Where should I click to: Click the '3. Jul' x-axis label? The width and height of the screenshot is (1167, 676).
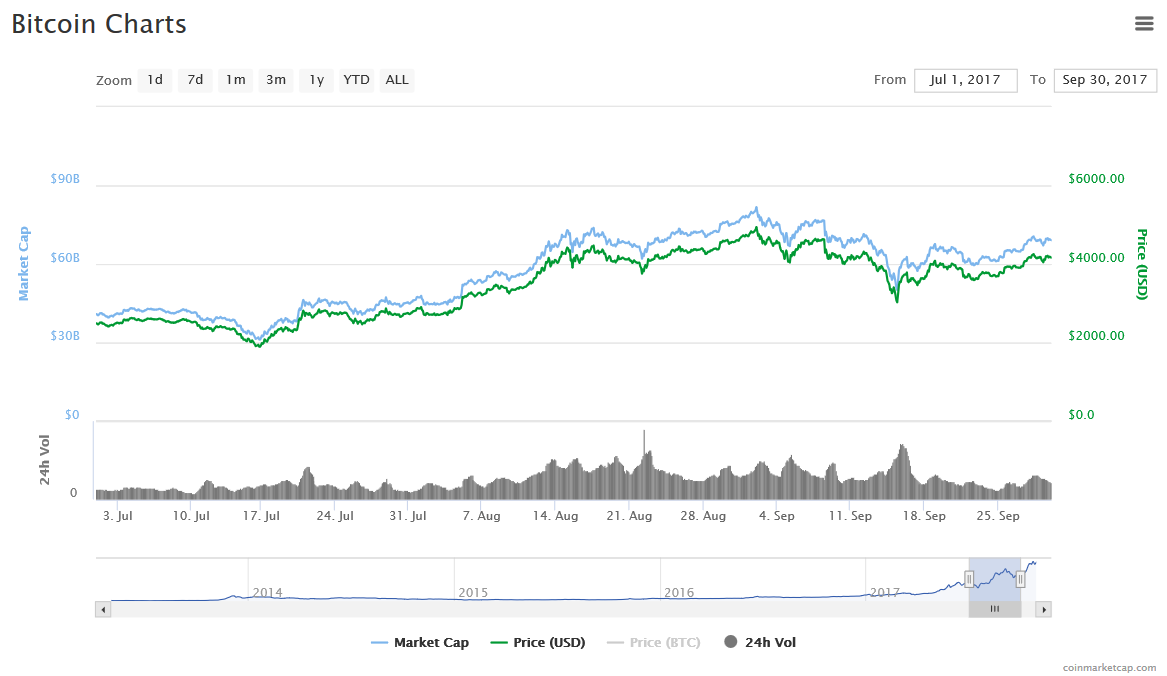(x=118, y=516)
